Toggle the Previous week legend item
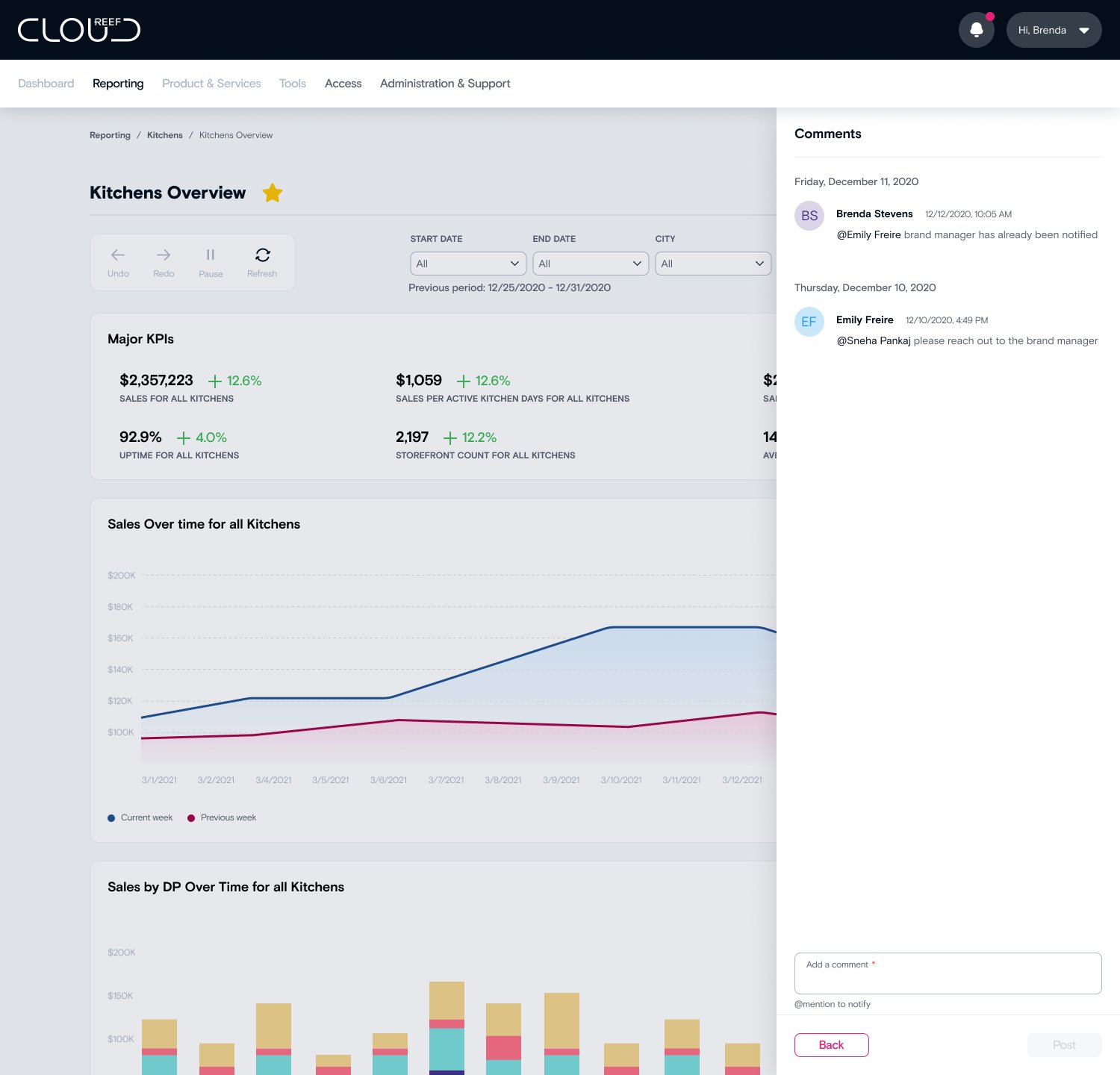Screen dimensions: 1120x1075 [x=222, y=818]
